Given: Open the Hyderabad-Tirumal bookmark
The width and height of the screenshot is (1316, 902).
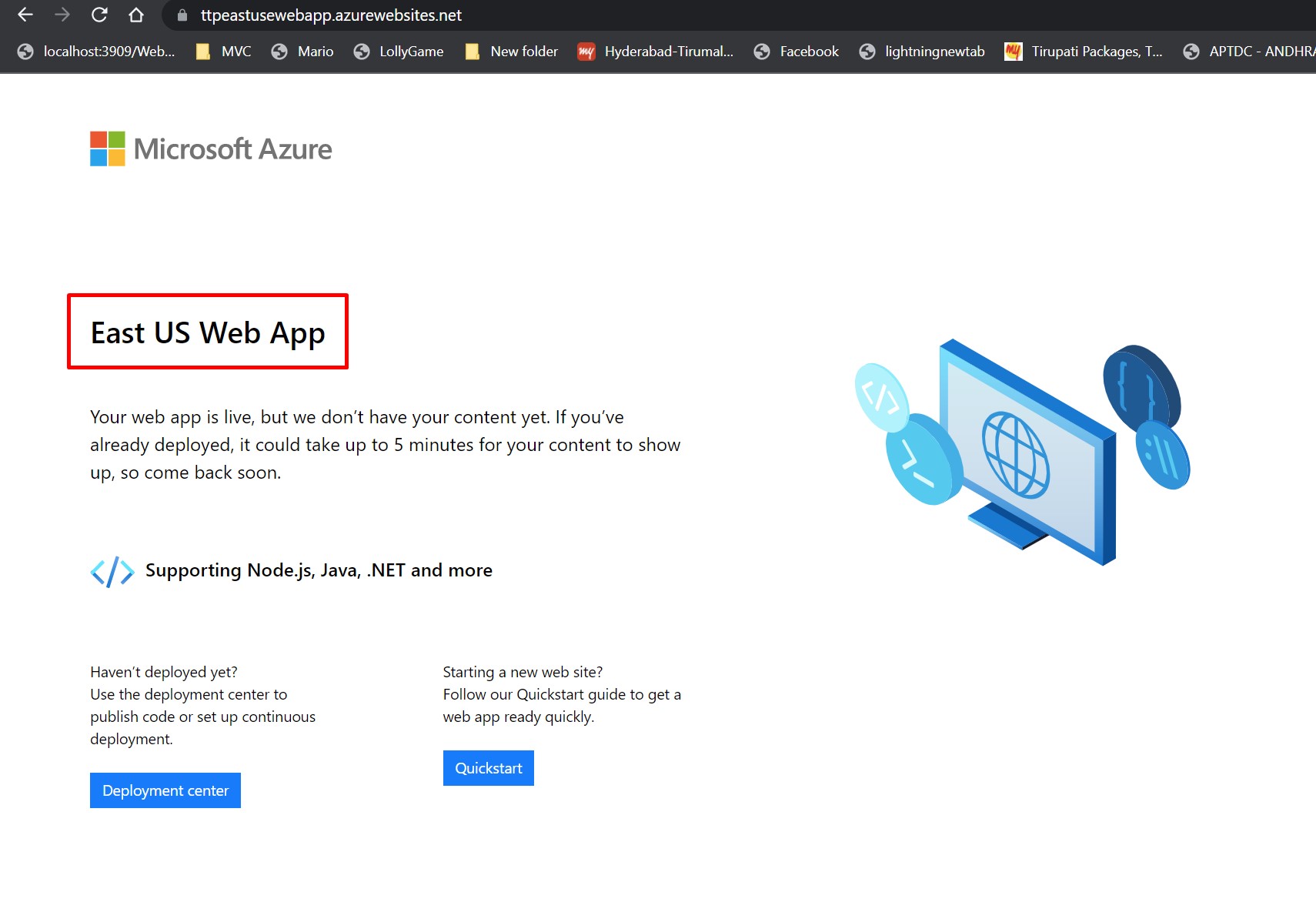Looking at the screenshot, I should tap(656, 52).
